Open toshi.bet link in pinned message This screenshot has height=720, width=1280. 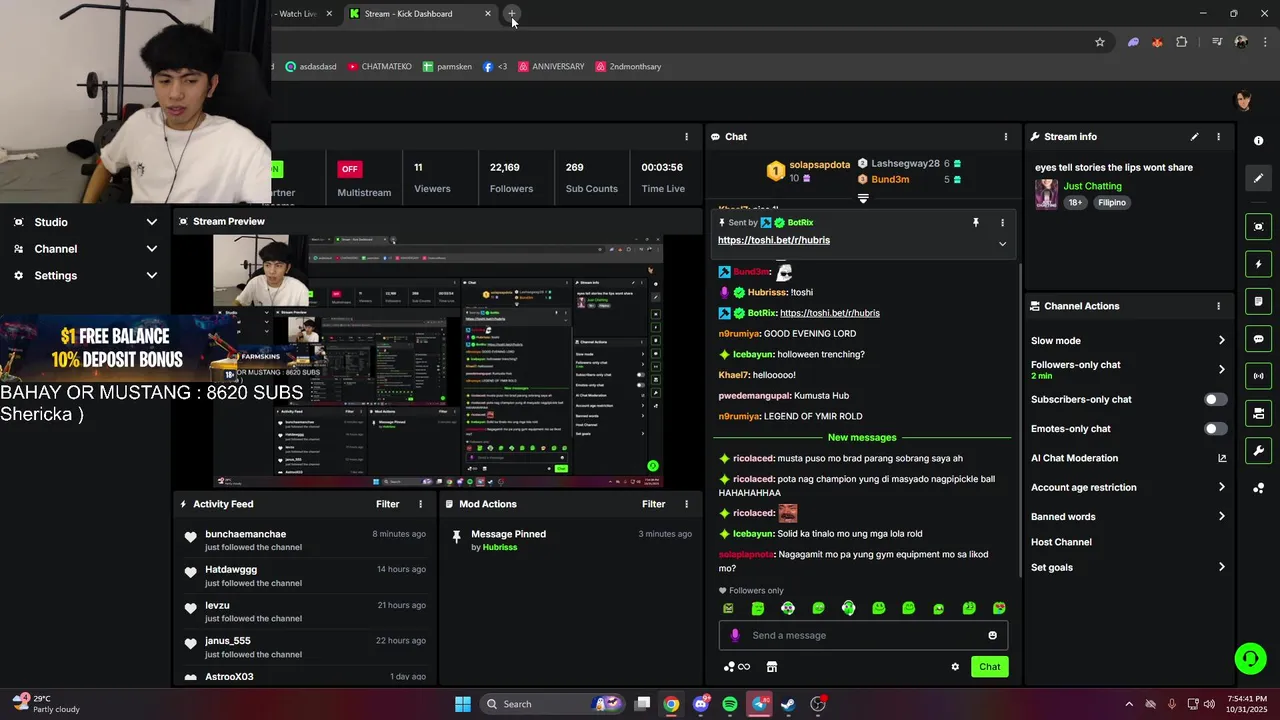tap(774, 240)
